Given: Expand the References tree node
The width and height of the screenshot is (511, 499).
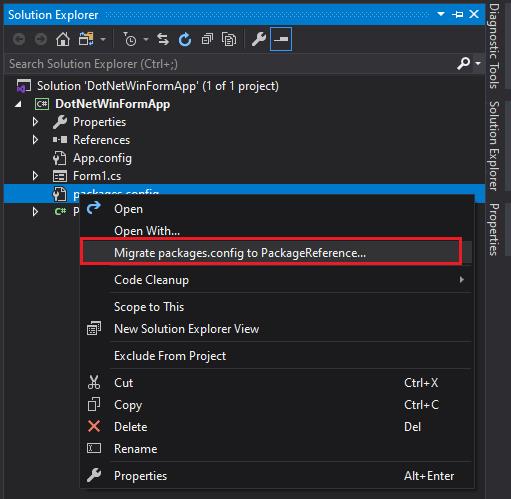Looking at the screenshot, I should click(35, 140).
